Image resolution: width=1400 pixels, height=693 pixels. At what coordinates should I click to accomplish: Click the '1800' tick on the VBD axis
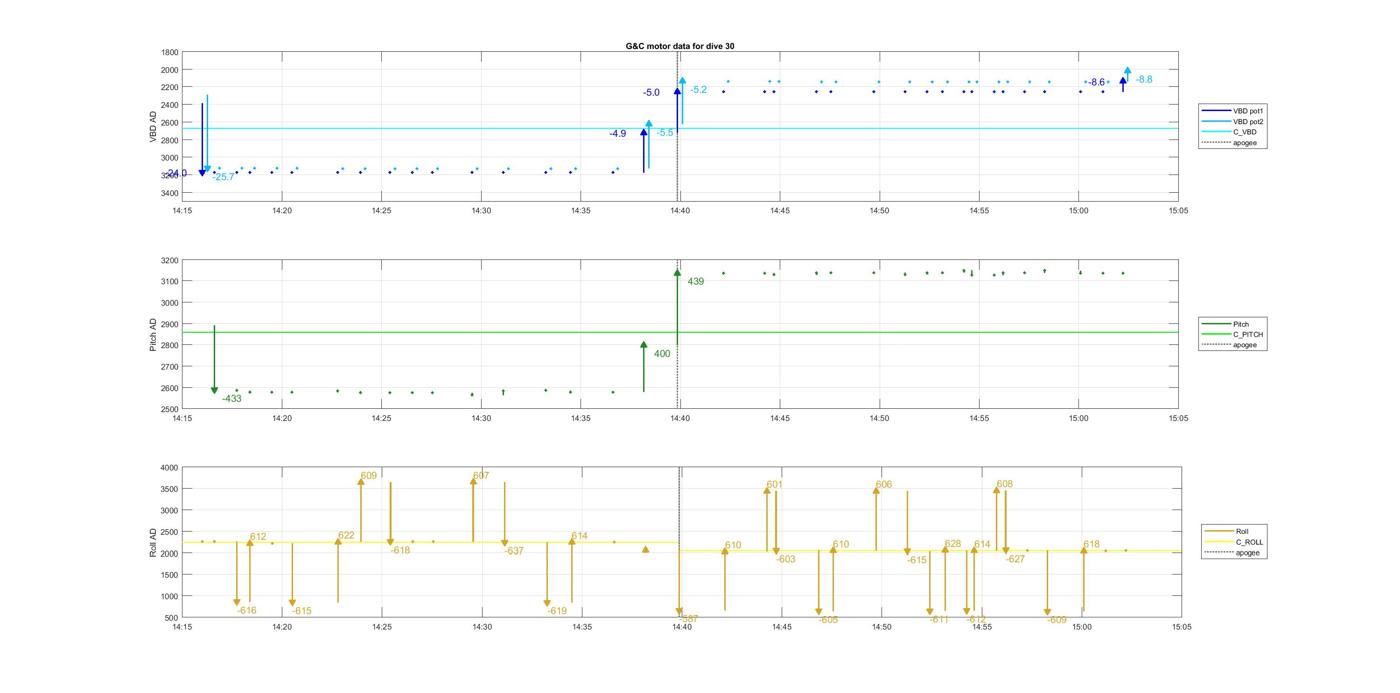click(170, 52)
